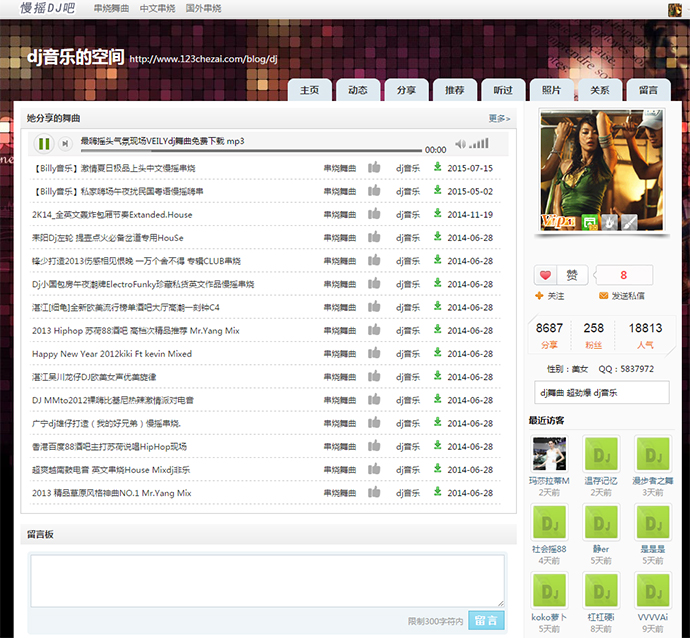Viewport: 690px width, 638px height.
Task: Pause the currently playing track
Action: [x=44, y=143]
